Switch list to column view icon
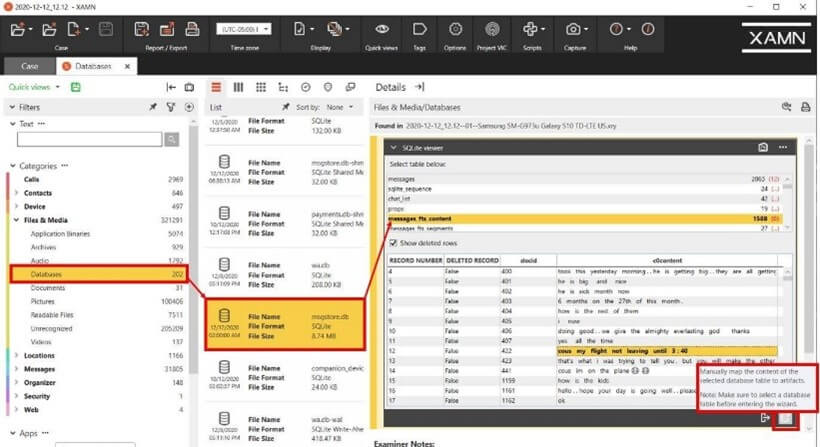Viewport: 820px width, 447px height. tap(238, 87)
